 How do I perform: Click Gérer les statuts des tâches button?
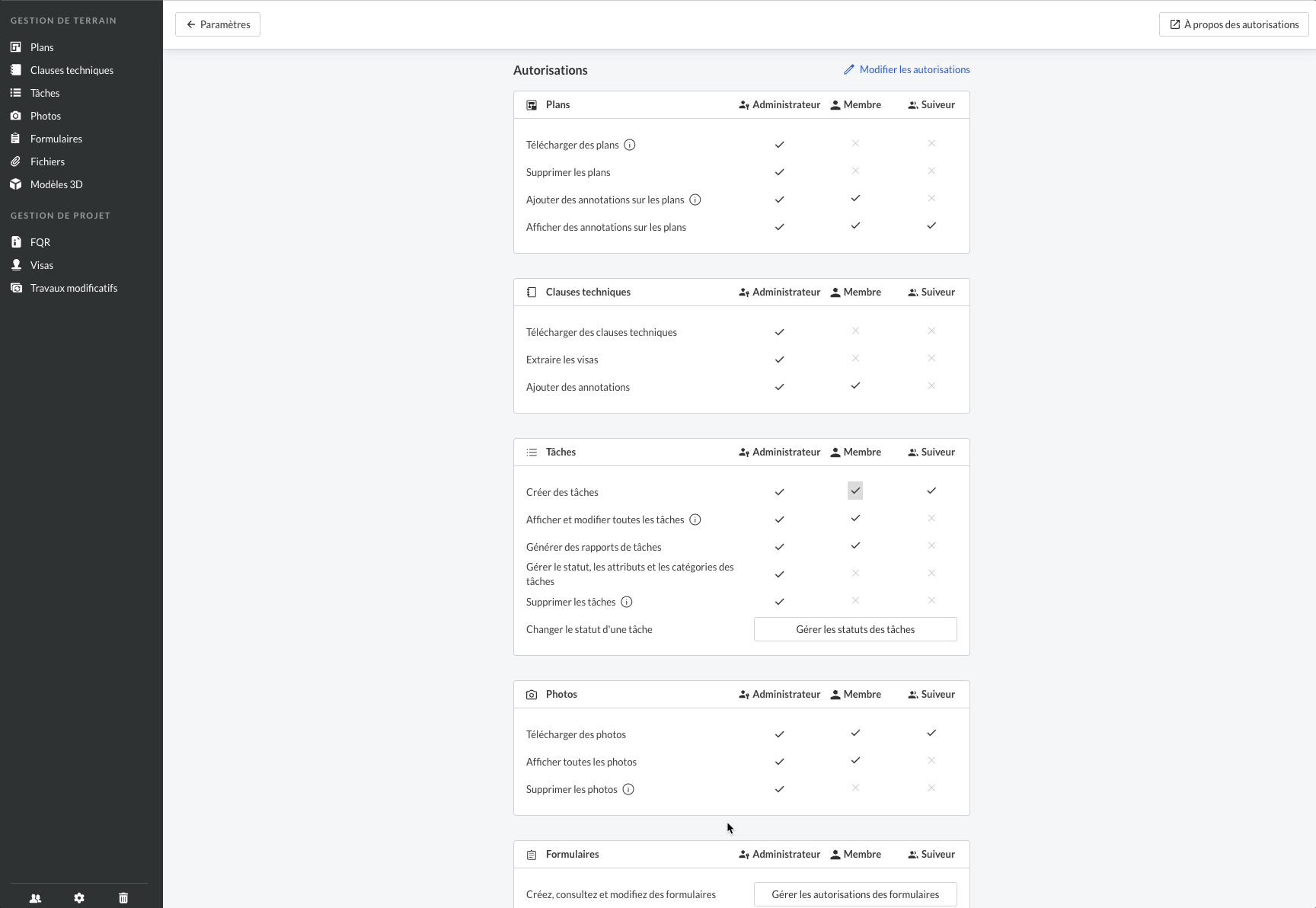click(x=855, y=629)
